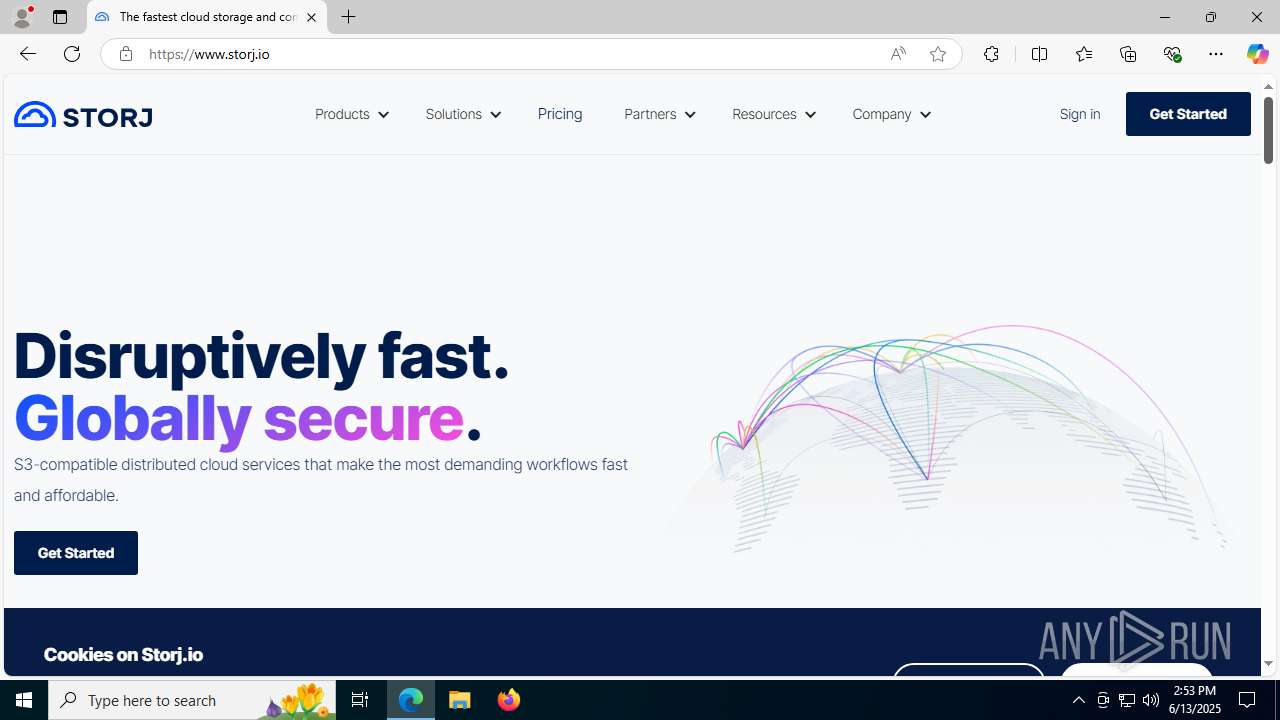The height and width of the screenshot is (720, 1280).
Task: Open a new browser tab
Action: point(349,17)
